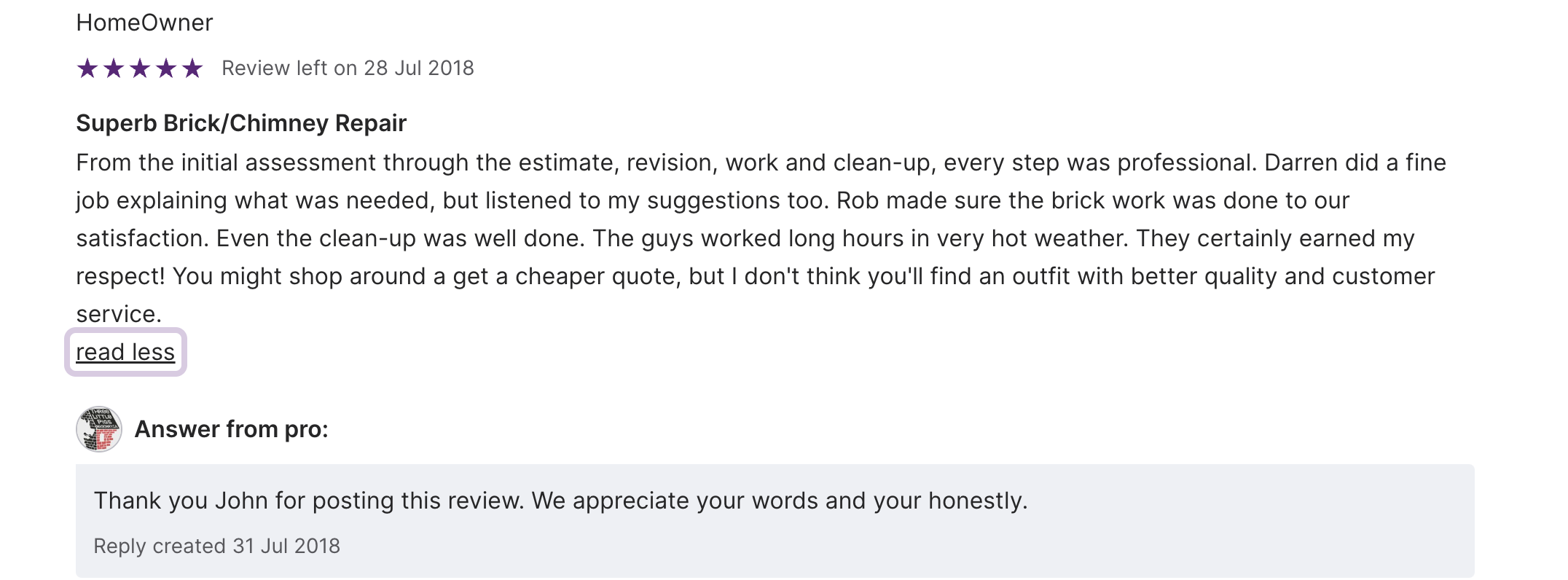Collapse the review with read less
This screenshot has width=1568, height=580.
coord(125,352)
